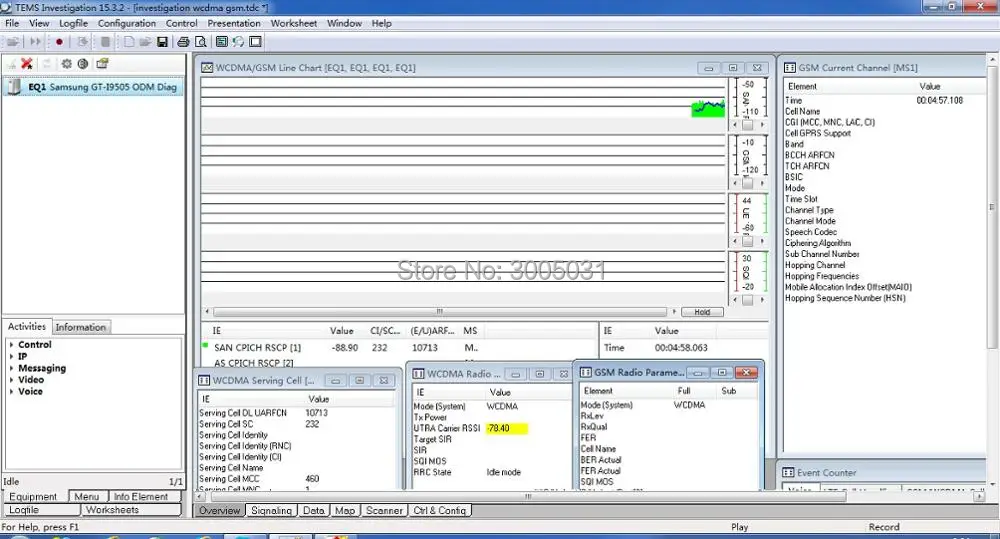Open the Help menu
This screenshot has width=1000, height=539.
[x=381, y=23]
